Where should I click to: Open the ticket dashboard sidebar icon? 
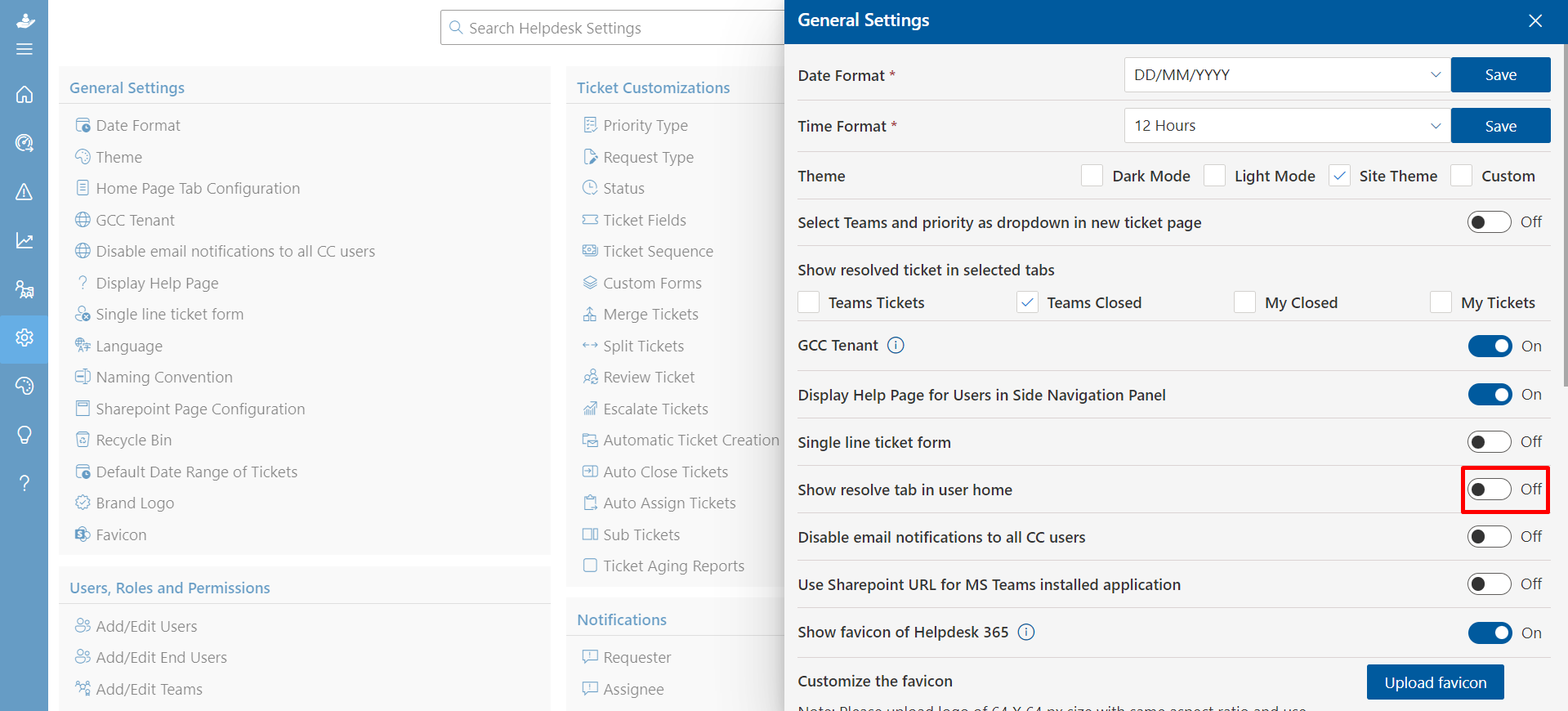tap(25, 143)
